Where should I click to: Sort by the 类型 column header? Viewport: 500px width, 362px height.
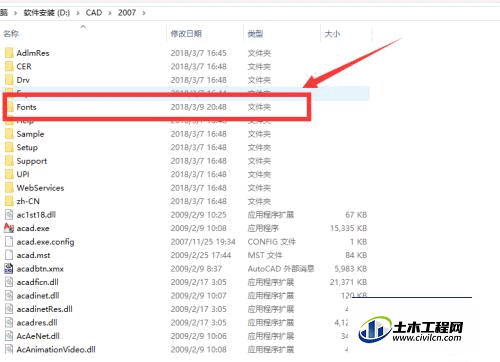pos(255,34)
